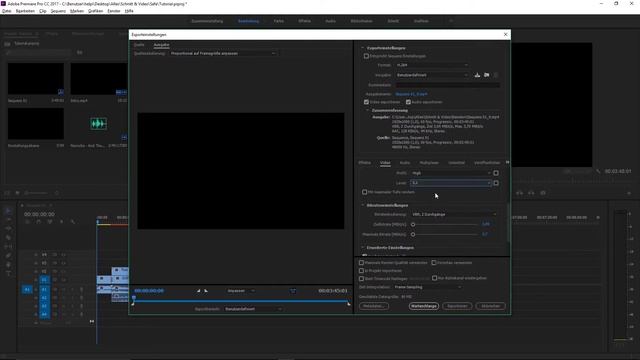Open program monitor settings wrench
Image resolution: width=640 pixels, height=360 pixels.
pyautogui.click(x=598, y=171)
